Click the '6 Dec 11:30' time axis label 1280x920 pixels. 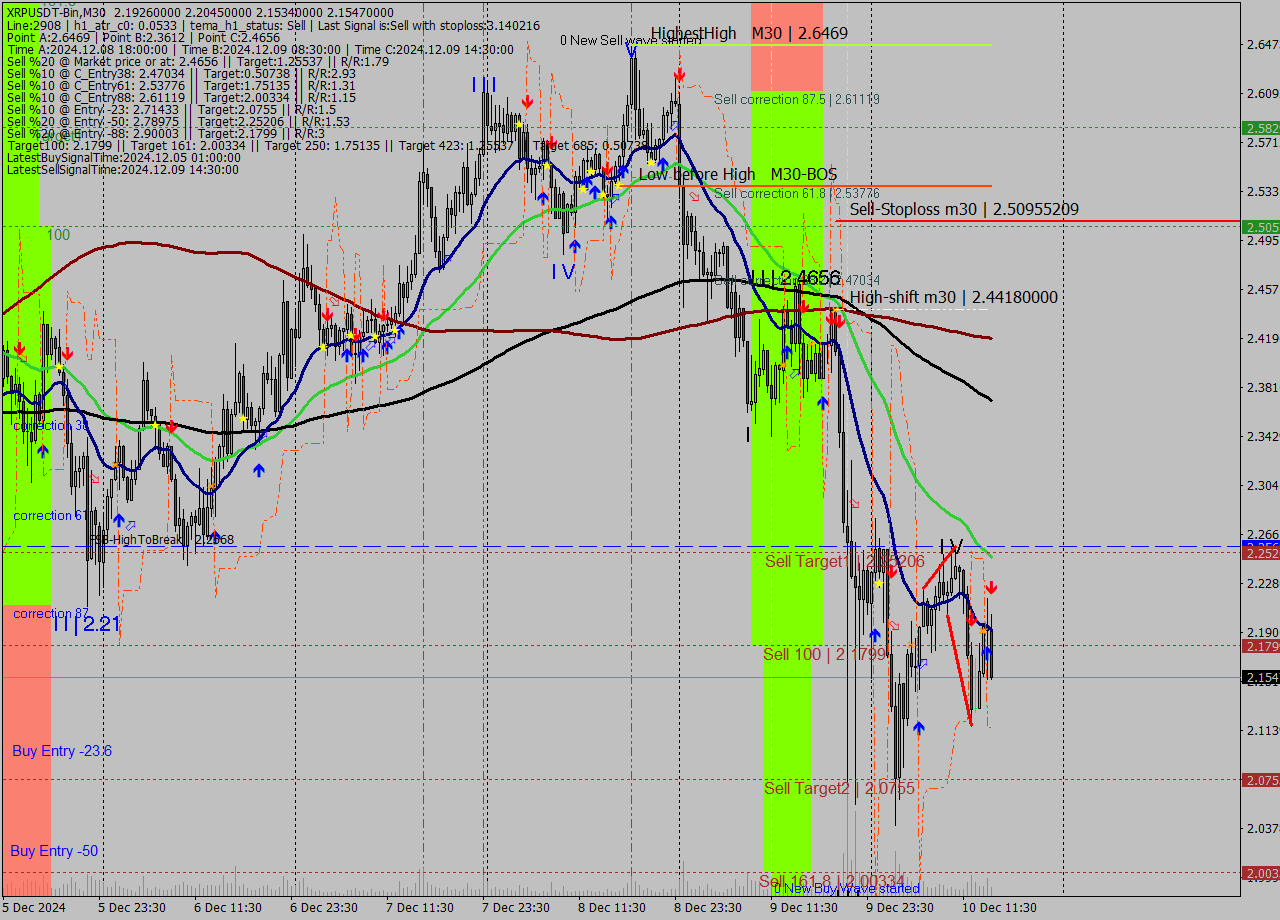228,908
